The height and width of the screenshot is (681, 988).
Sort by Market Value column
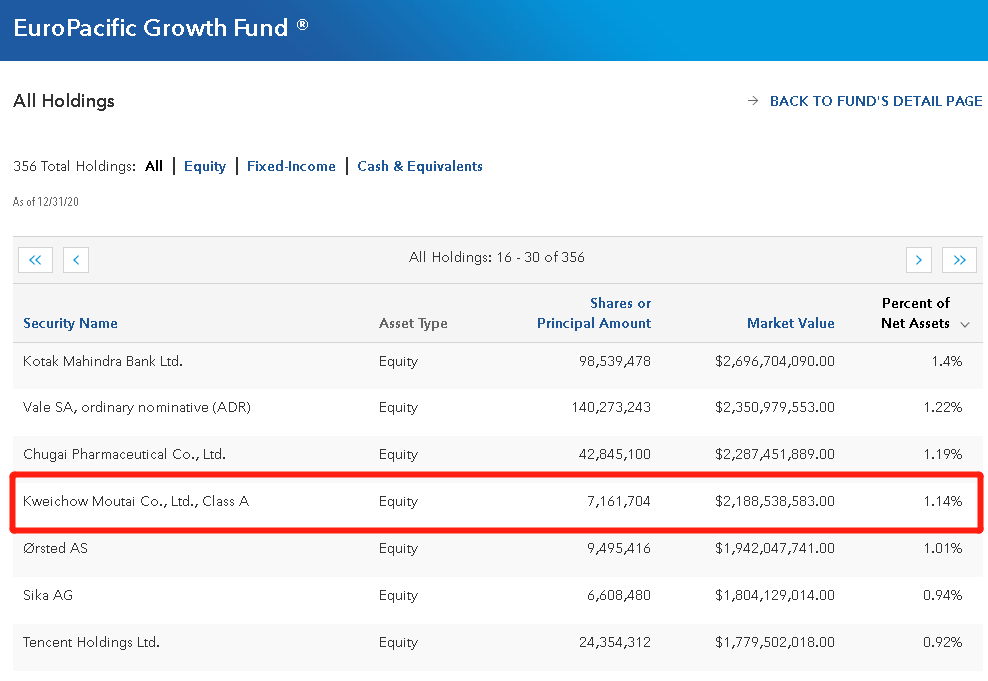click(x=790, y=323)
